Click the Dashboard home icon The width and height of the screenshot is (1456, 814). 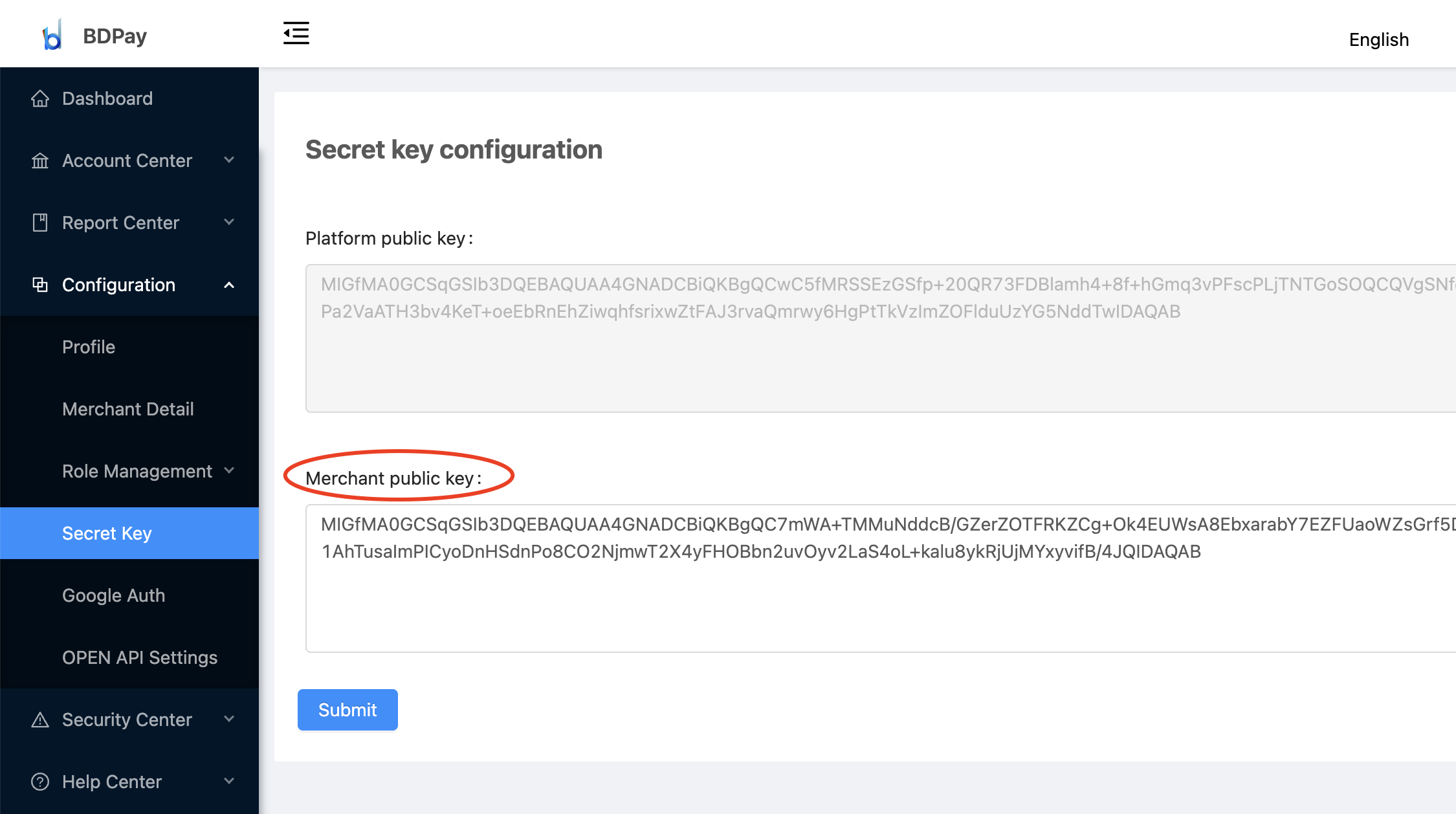coord(40,98)
